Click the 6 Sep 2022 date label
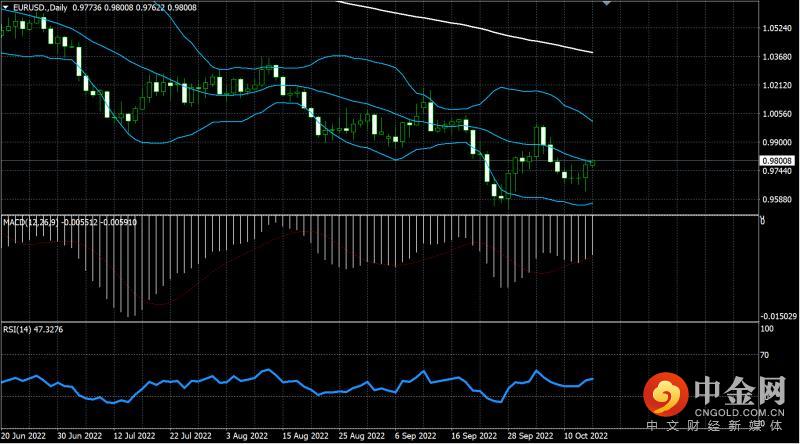800x444 pixels. [x=415, y=436]
